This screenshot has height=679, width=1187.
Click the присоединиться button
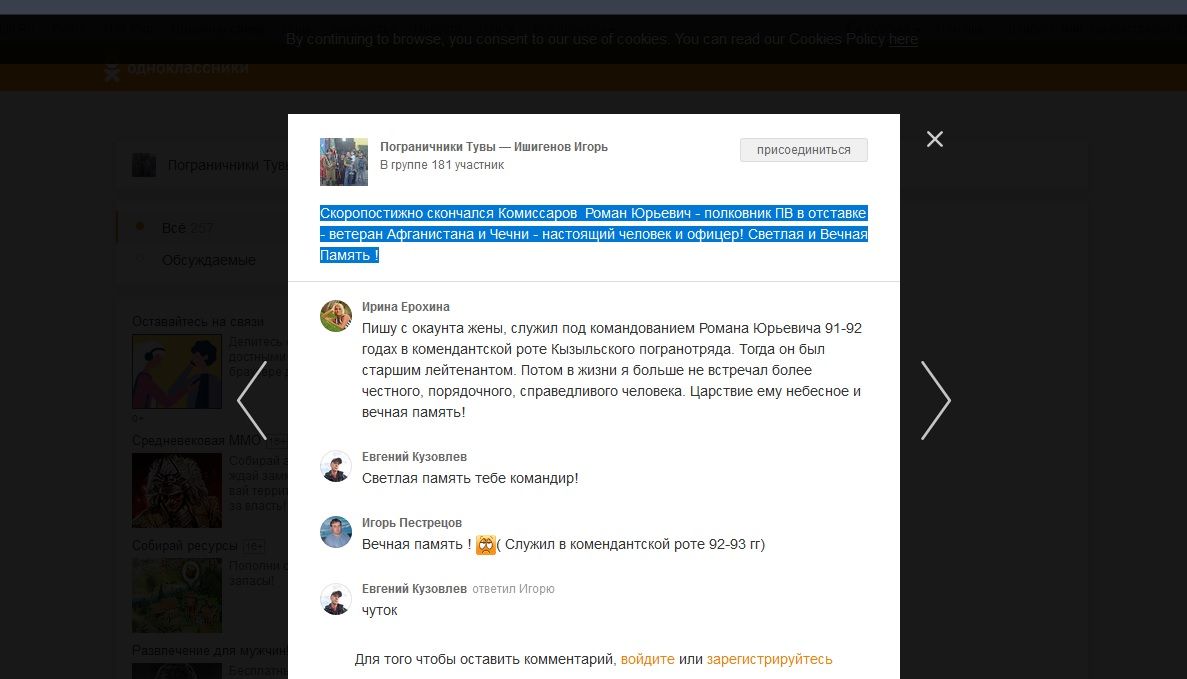click(803, 150)
